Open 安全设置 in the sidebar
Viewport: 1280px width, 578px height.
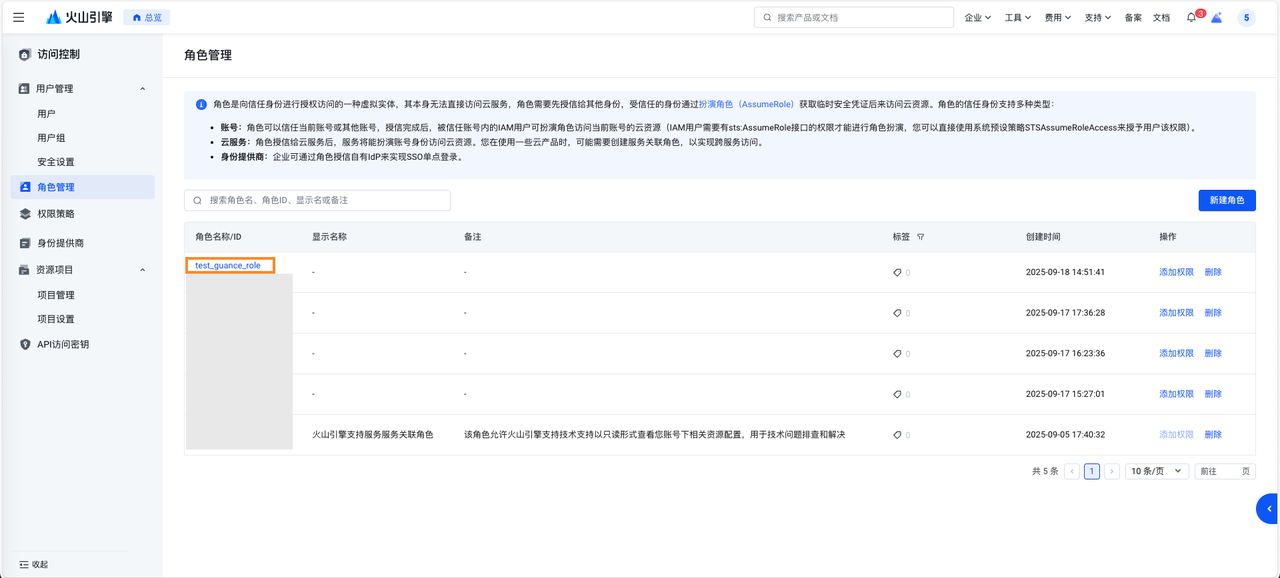coord(56,162)
